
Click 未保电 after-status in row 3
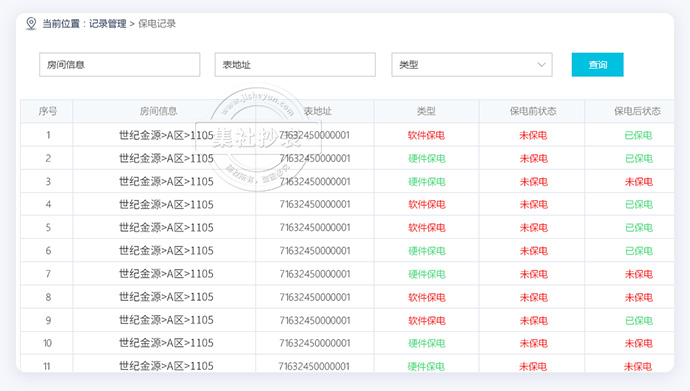coord(639,182)
